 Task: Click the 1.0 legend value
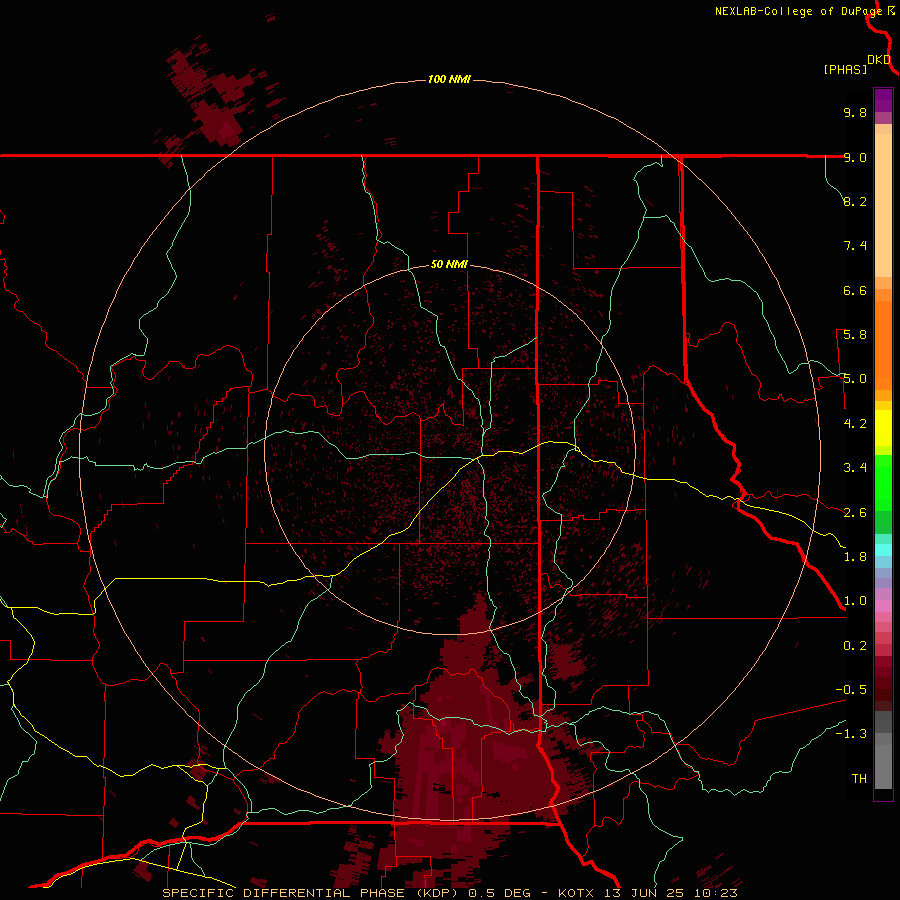point(855,601)
